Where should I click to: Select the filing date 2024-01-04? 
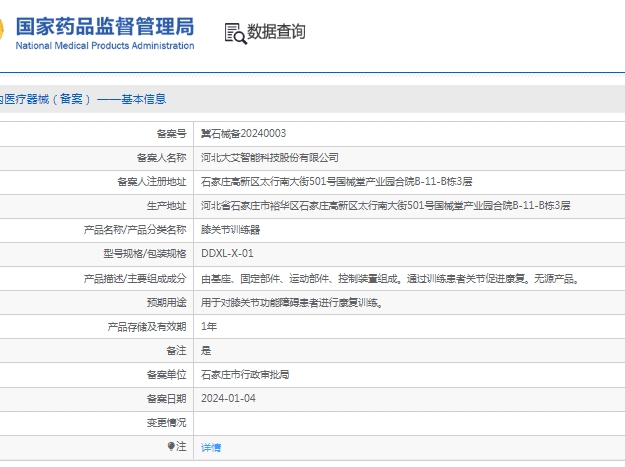click(228, 398)
